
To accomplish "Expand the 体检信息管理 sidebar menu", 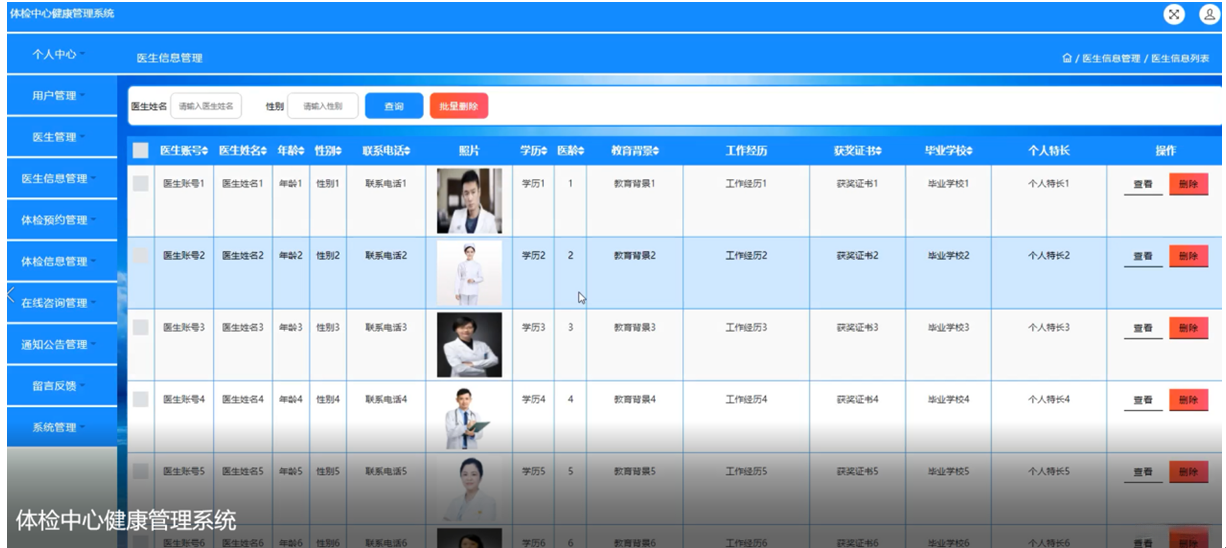I will point(60,262).
